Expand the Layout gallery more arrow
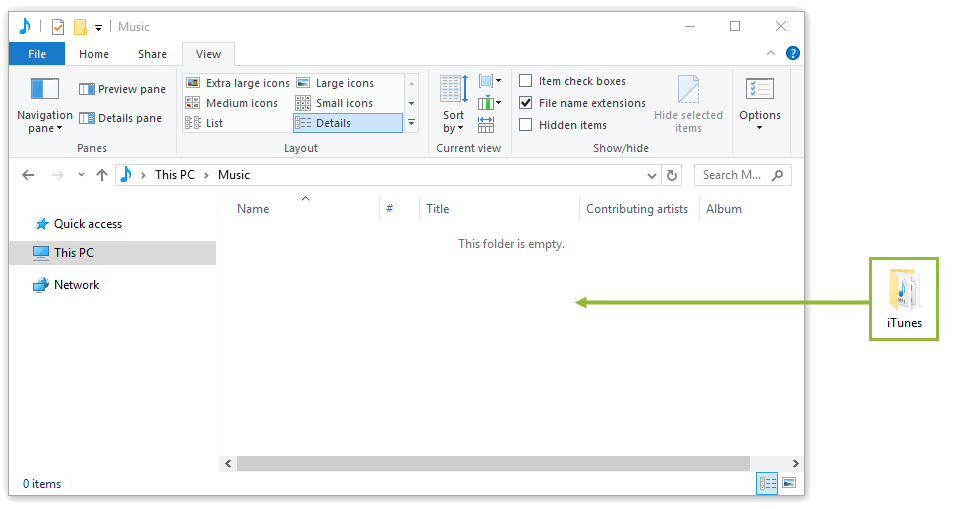This screenshot has width=968, height=509. 411,122
